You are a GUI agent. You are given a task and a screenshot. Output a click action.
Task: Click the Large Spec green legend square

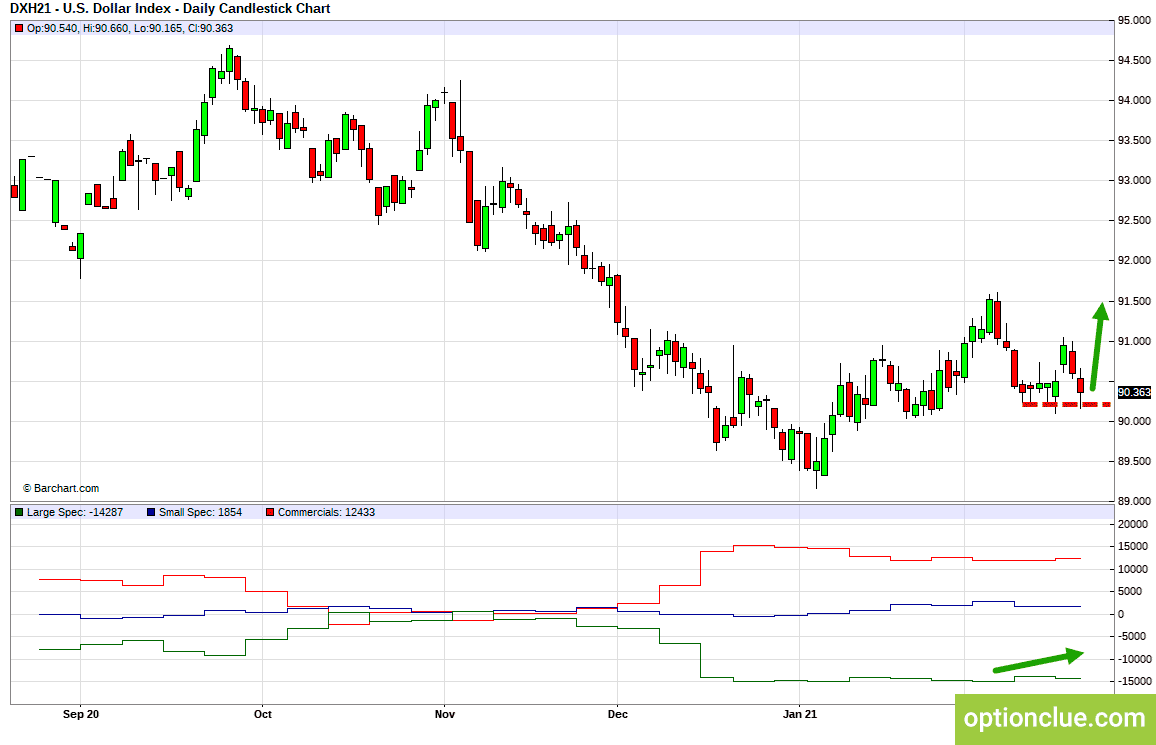click(x=19, y=512)
